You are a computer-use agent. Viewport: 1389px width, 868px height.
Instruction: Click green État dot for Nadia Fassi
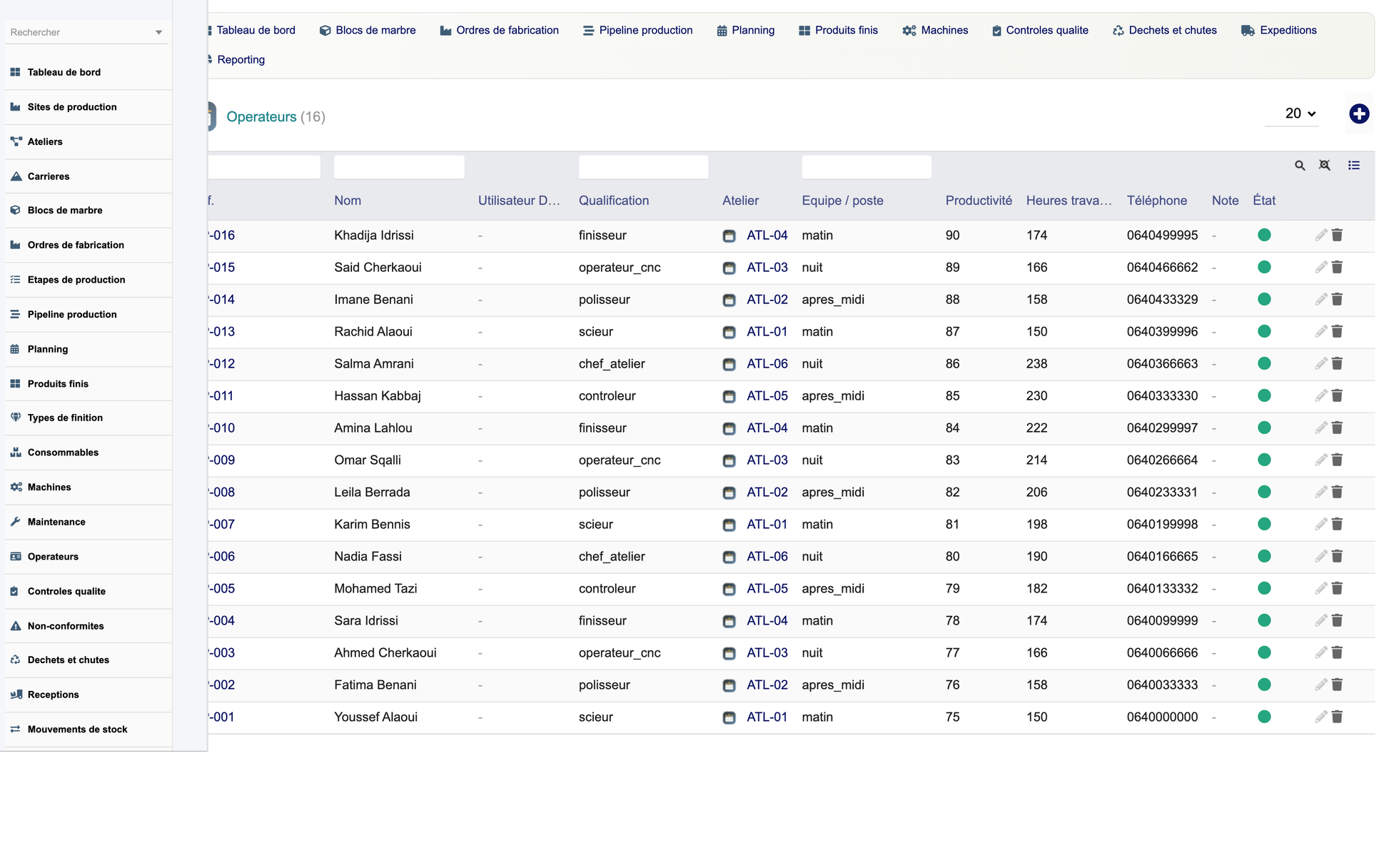1264,556
